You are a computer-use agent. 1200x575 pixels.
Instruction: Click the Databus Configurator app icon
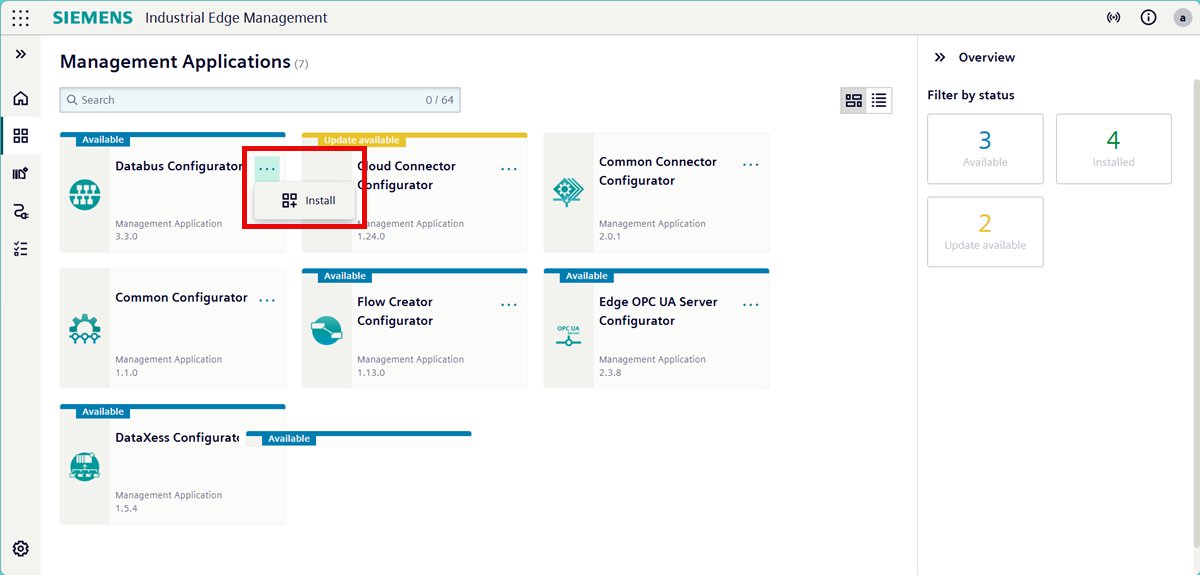[x=85, y=194]
